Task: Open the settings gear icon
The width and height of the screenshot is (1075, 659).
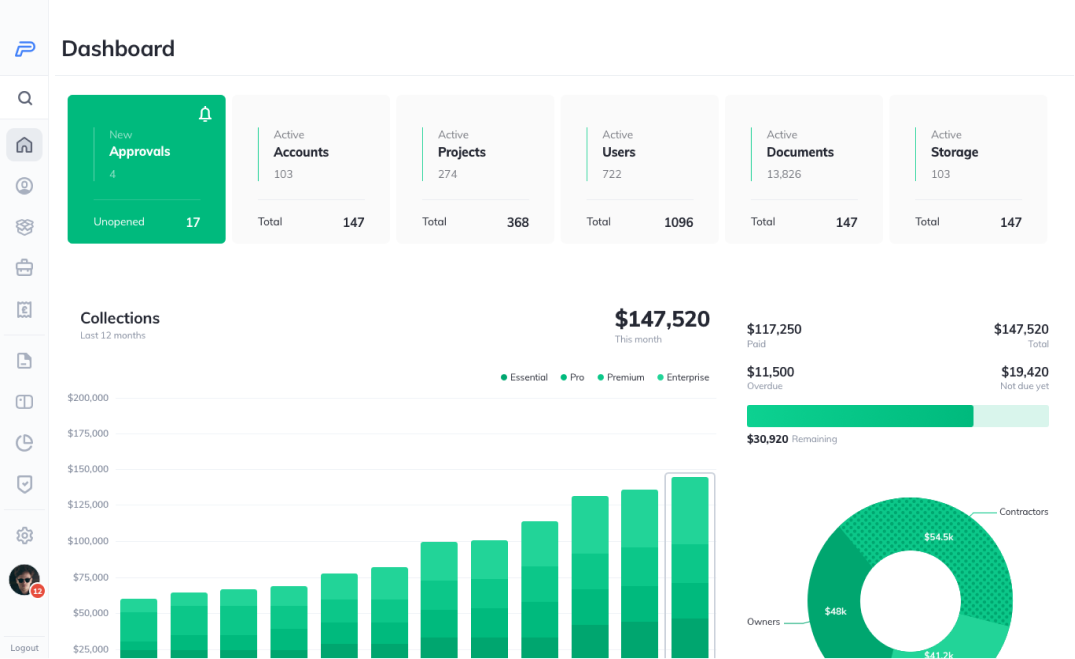Action: pyautogui.click(x=25, y=536)
